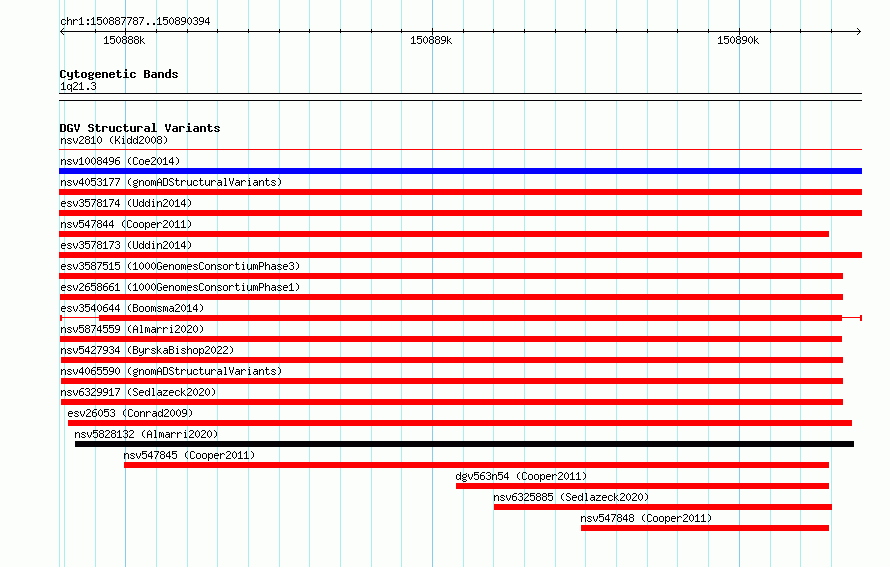Click the nsv5874559 (Almarri2020) label
Image resolution: width=890 pixels, height=567 pixels.
[x=132, y=329]
